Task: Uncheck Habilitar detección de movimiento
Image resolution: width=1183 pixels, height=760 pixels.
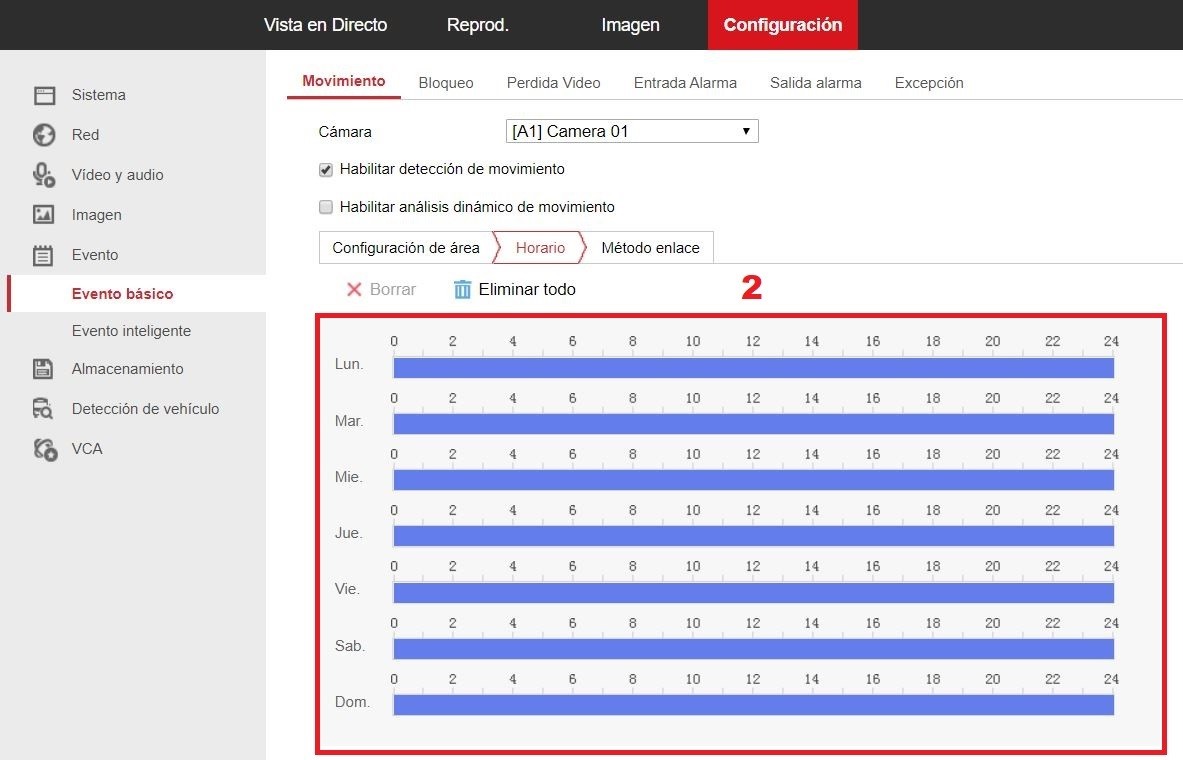Action: pyautogui.click(x=326, y=170)
